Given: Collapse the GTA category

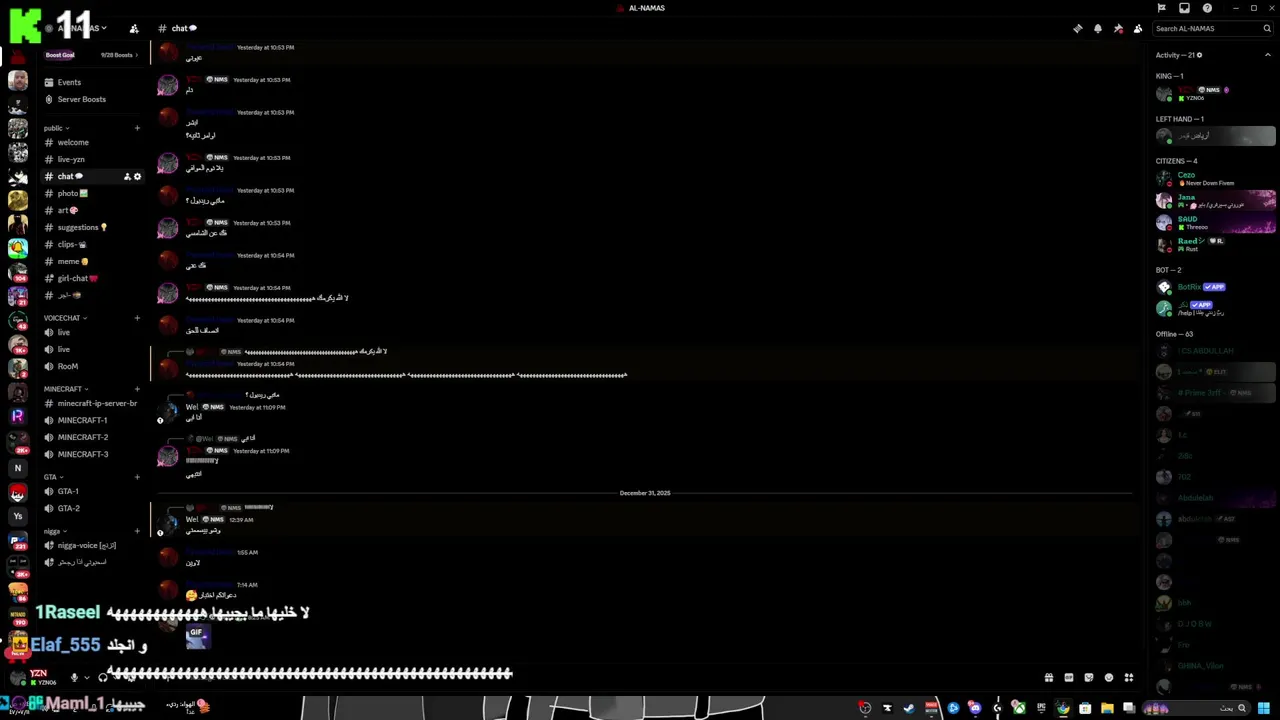Looking at the screenshot, I should point(53,477).
